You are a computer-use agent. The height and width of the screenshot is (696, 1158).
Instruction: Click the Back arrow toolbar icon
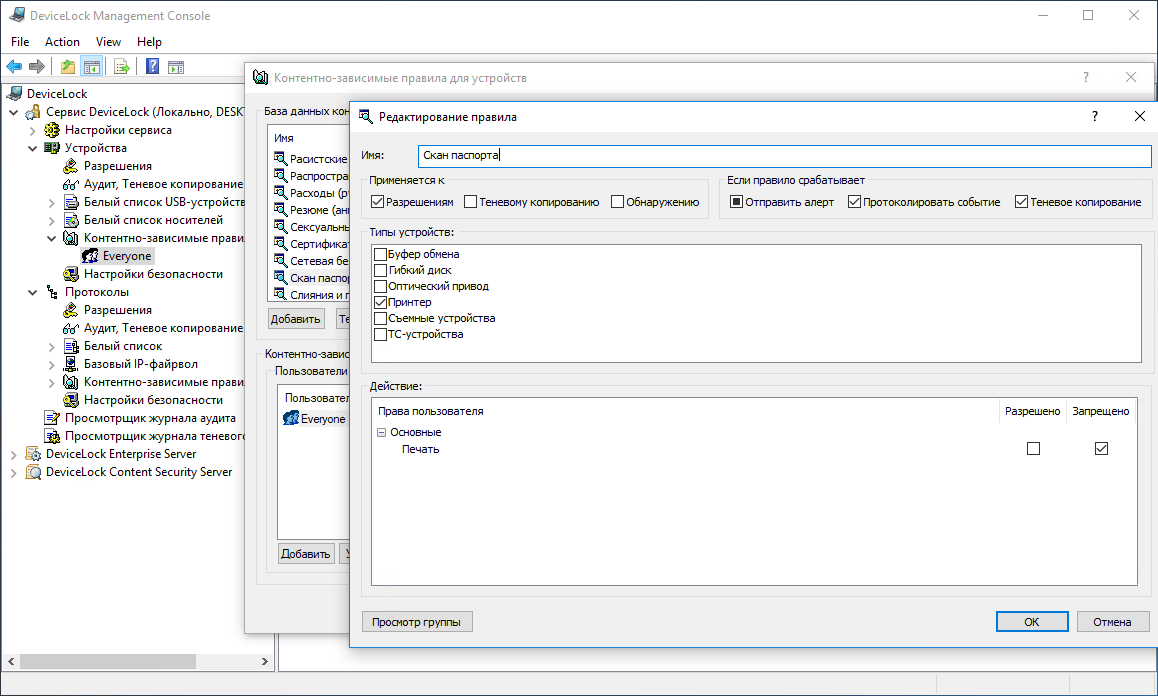click(14, 67)
